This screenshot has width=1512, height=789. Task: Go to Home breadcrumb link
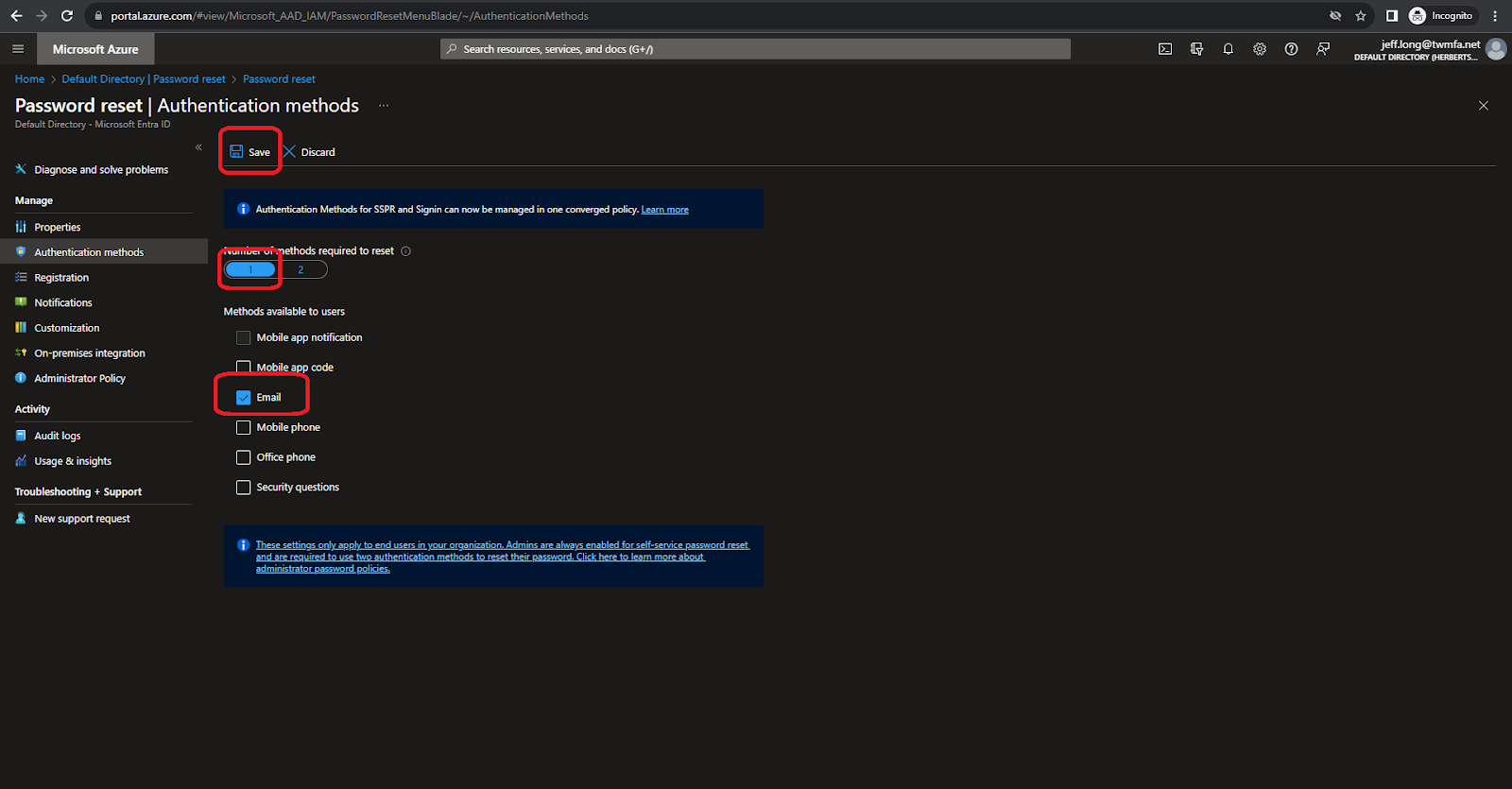coord(29,79)
